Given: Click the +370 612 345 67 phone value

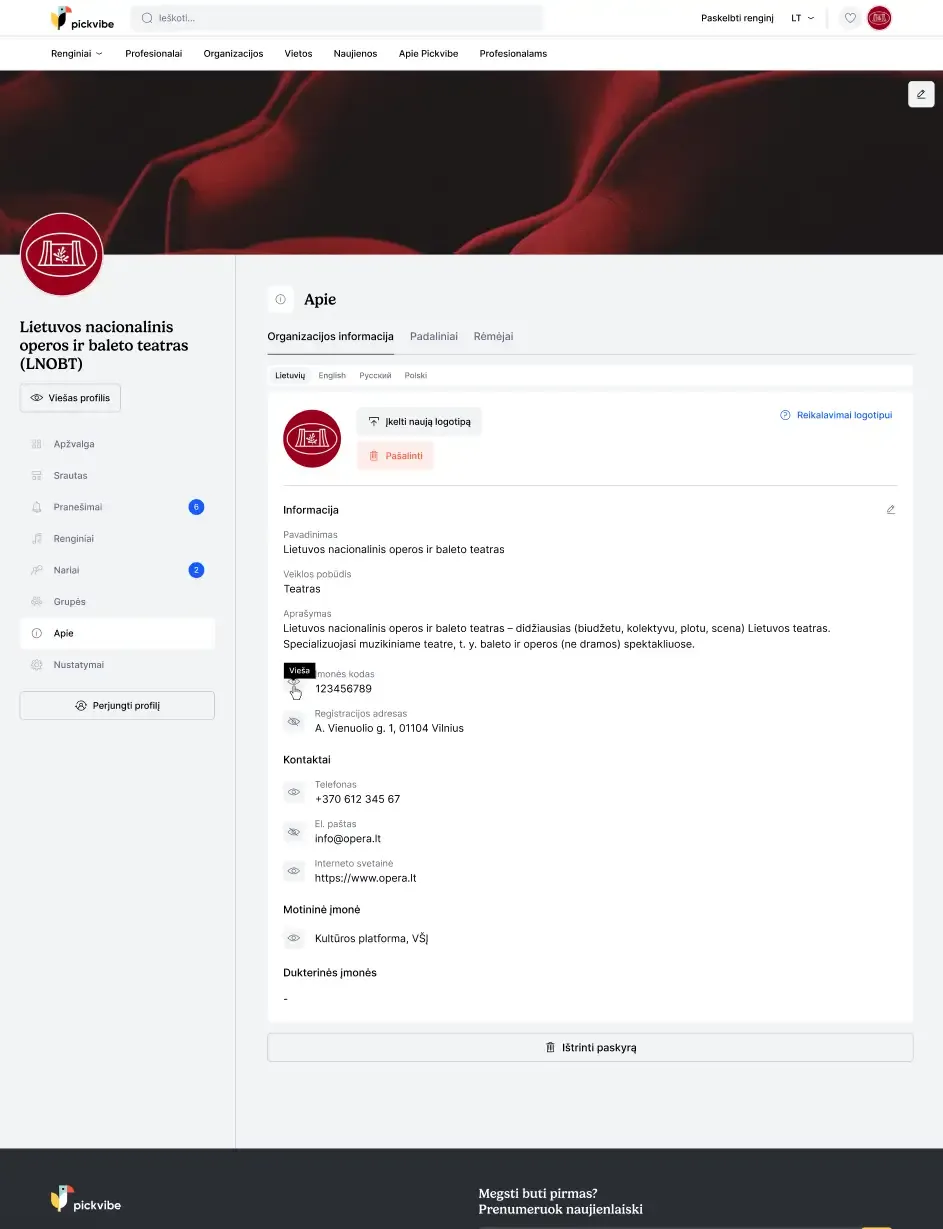Looking at the screenshot, I should 357,799.
